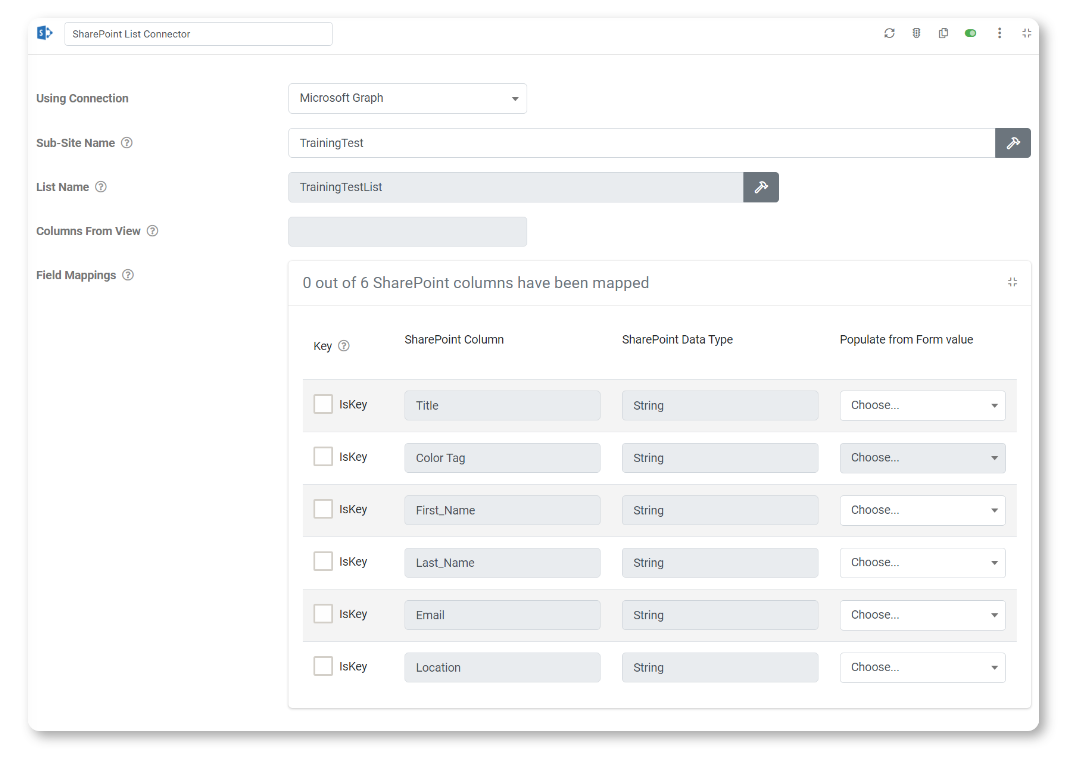
Task: Click the Sub-Site Name wrench button
Action: coord(1013,143)
